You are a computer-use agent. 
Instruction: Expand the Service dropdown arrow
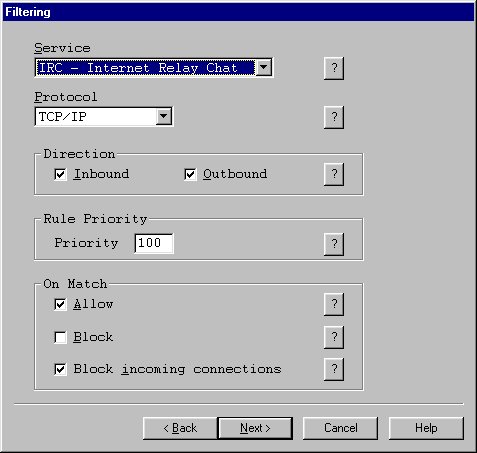click(263, 68)
